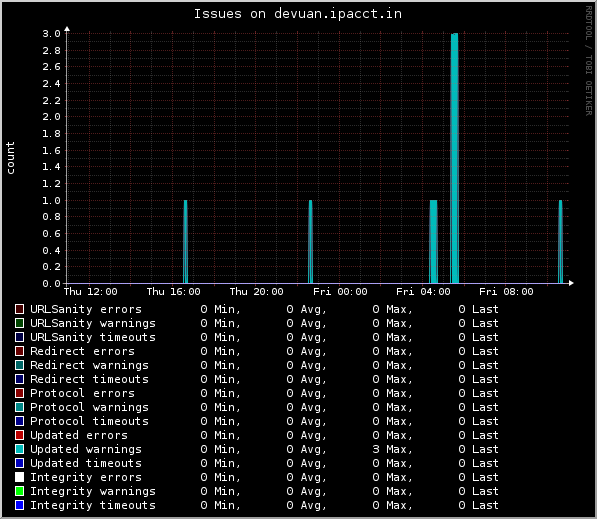Click the Protocol warnings teal swatch
Image resolution: width=597 pixels, height=519 pixels.
(x=19, y=407)
